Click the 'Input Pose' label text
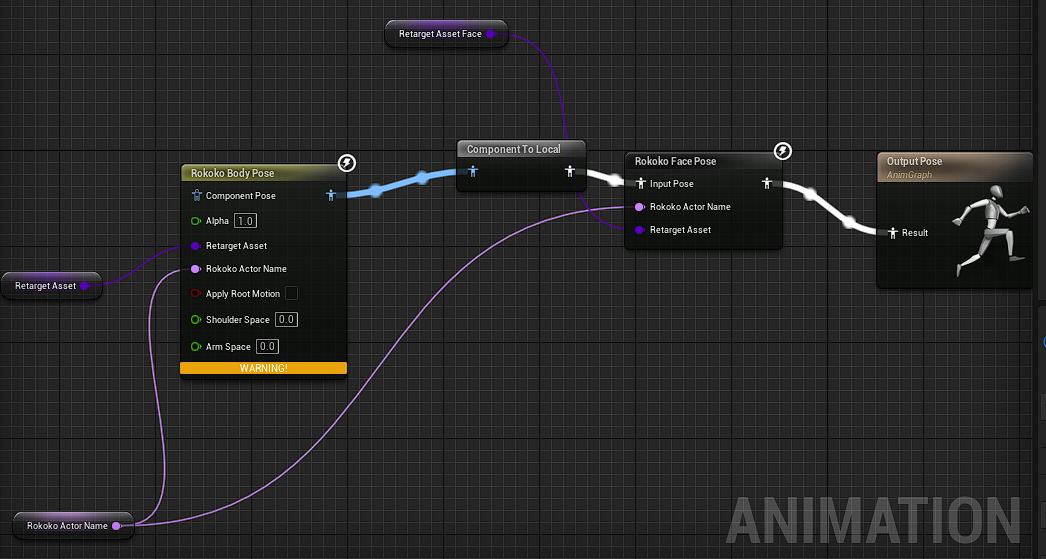Viewport: 1046px width, 559px height. click(x=672, y=184)
